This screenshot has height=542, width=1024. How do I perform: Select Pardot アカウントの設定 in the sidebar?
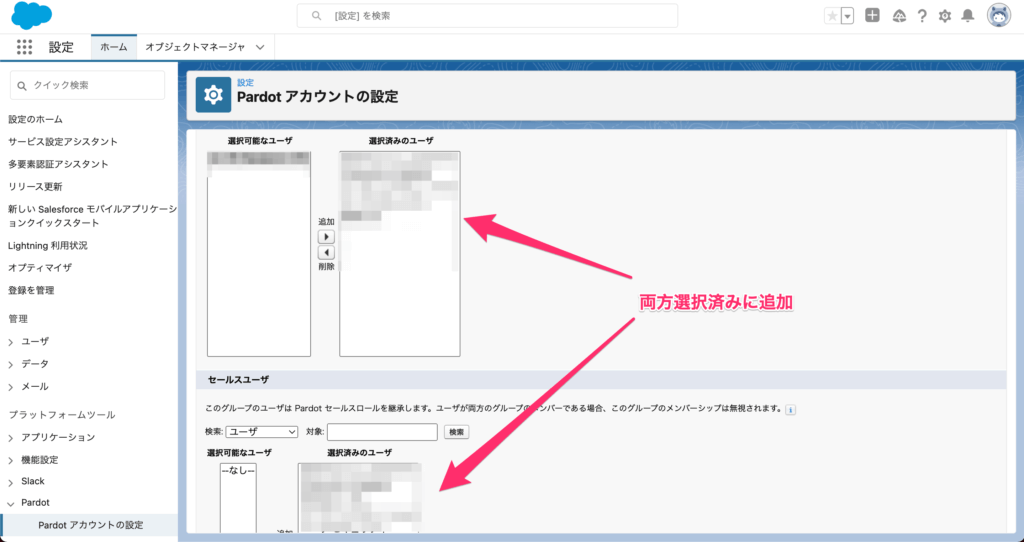click(x=91, y=525)
